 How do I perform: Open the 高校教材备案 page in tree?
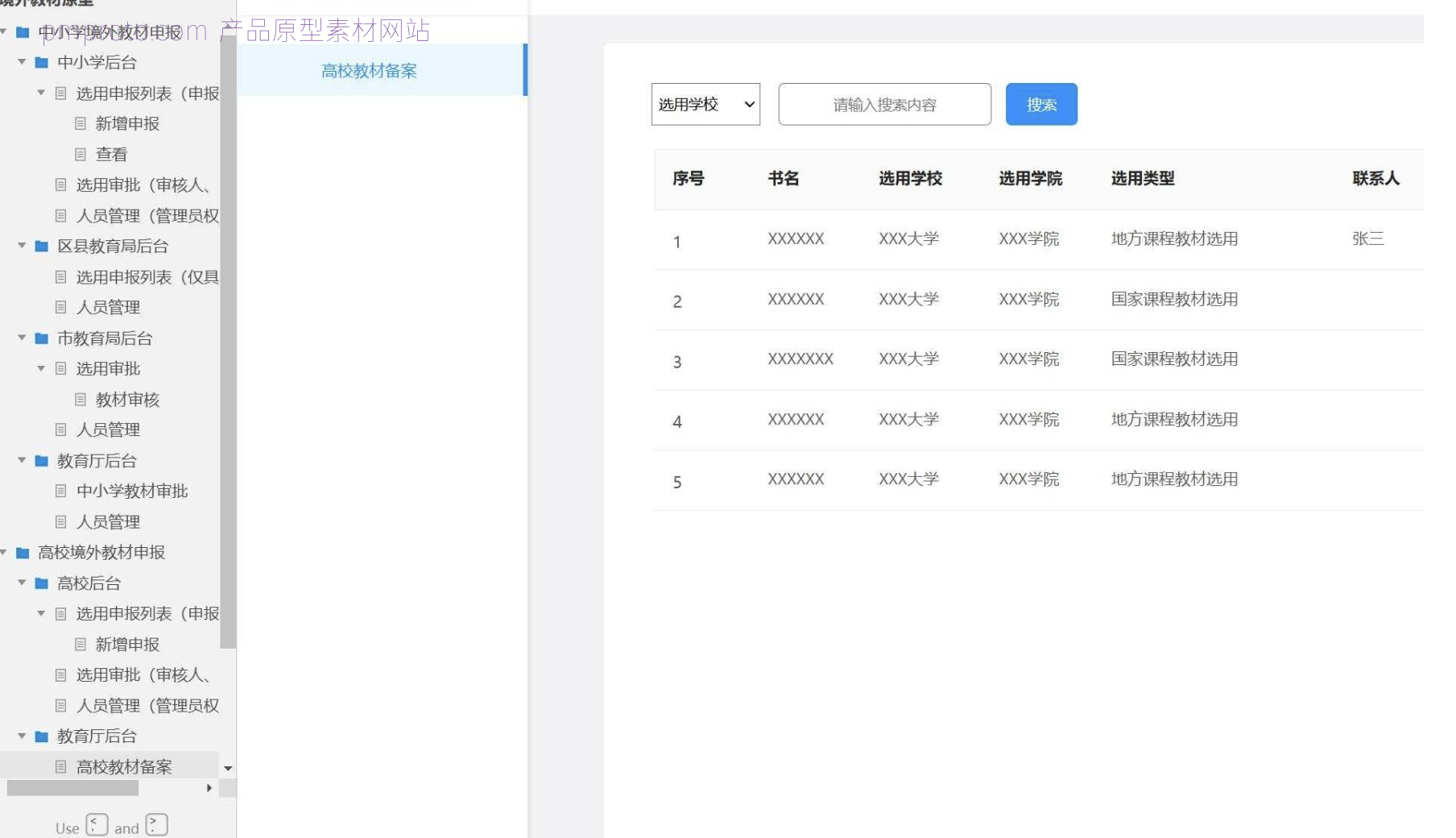pyautogui.click(x=124, y=766)
